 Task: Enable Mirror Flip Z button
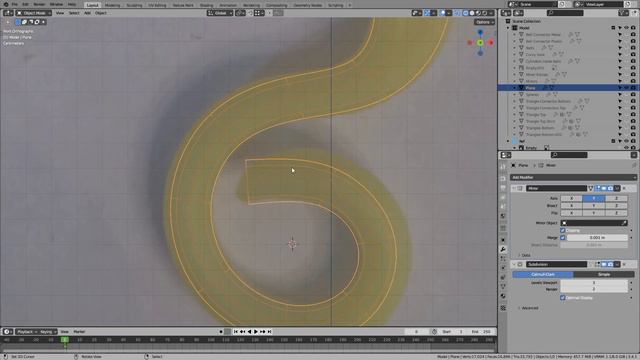(616, 213)
